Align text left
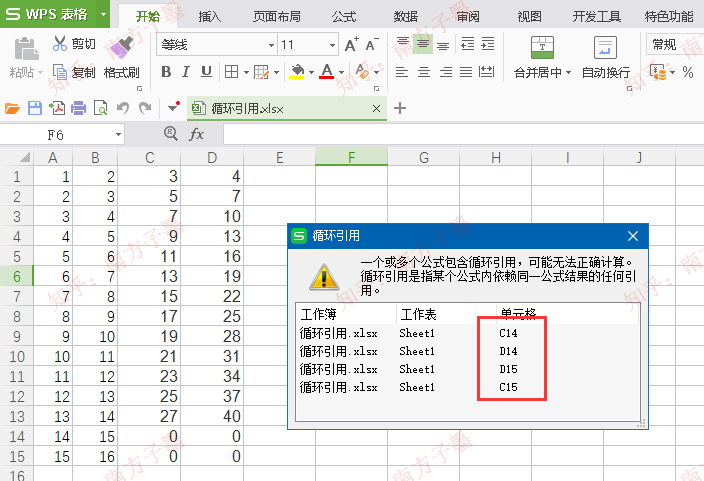The width and height of the screenshot is (704, 481). (x=402, y=72)
